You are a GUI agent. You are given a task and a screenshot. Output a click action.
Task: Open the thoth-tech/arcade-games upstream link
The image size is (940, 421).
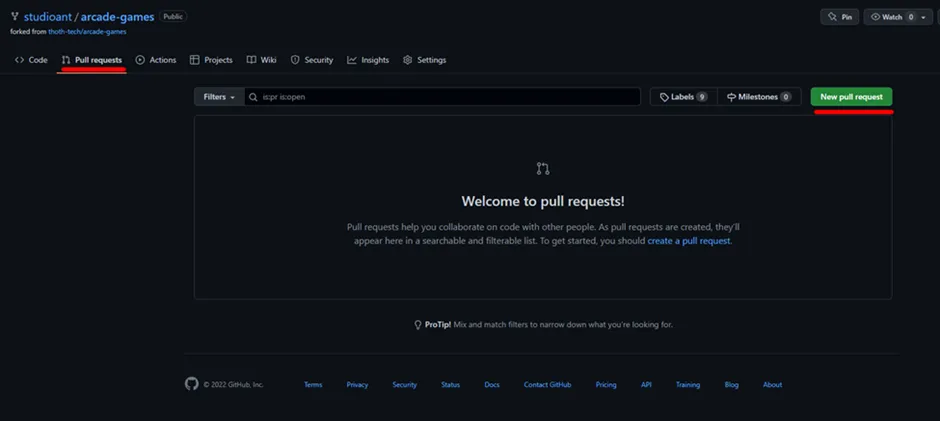point(87,31)
